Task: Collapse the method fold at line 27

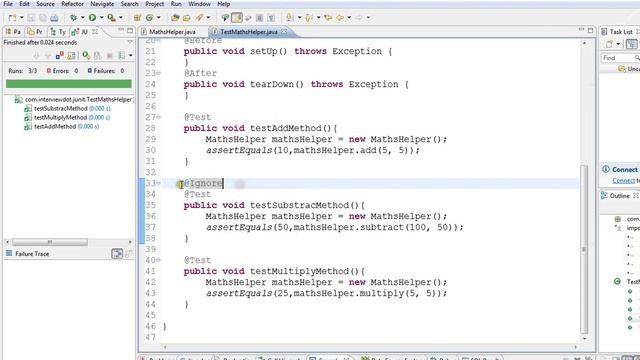Action: tap(158, 117)
